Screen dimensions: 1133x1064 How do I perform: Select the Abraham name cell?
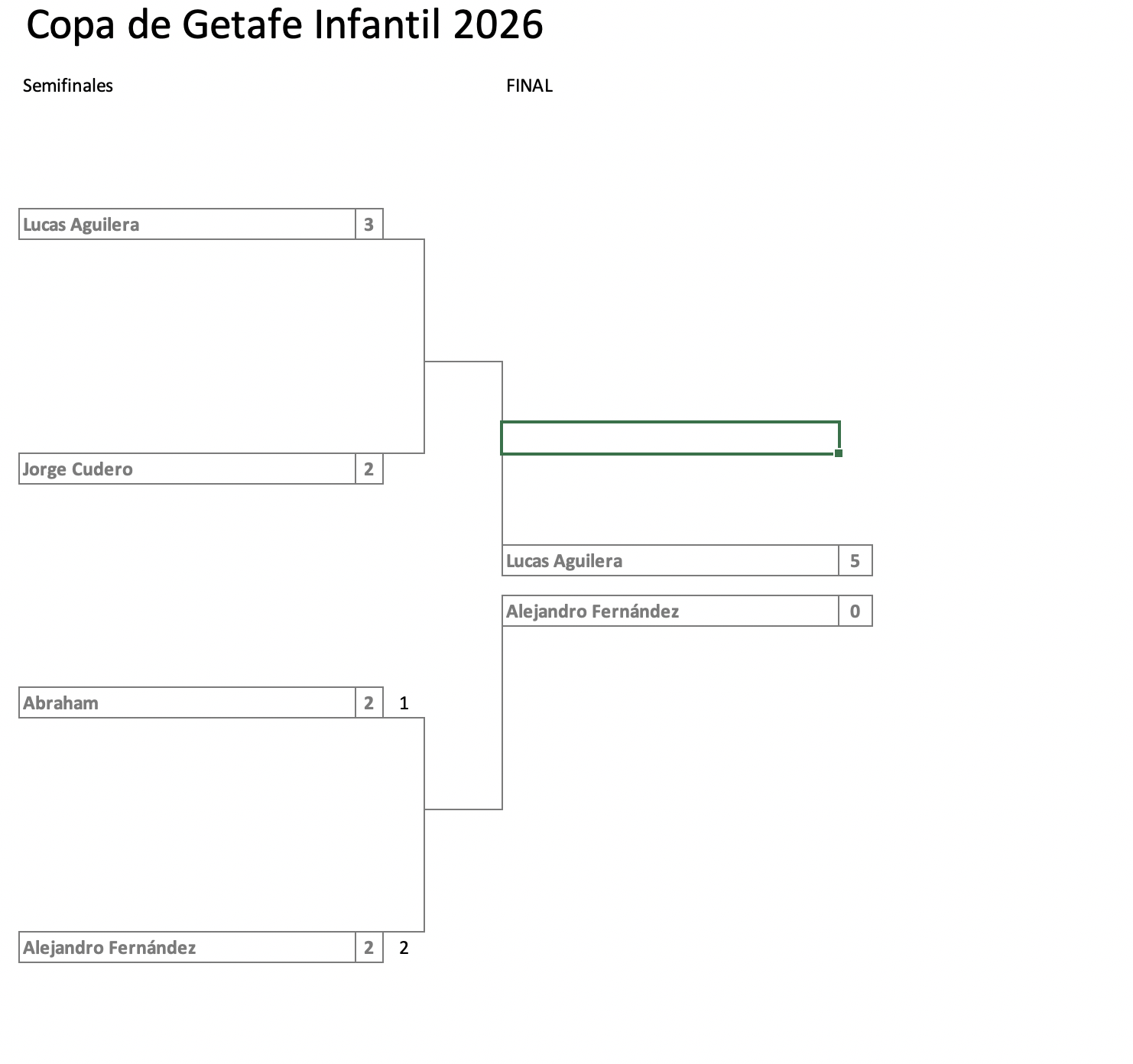coord(187,702)
